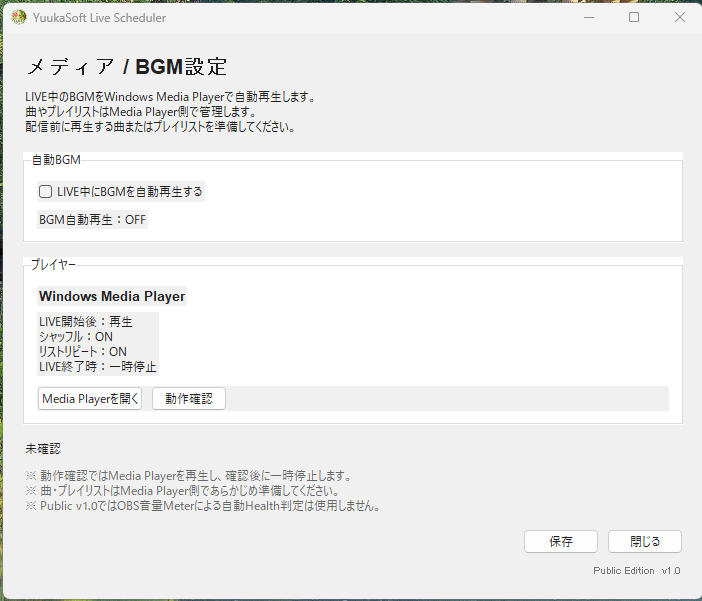Image resolution: width=702 pixels, height=601 pixels.
Task: Click the メディア / BGM設定 page title
Action: 127,67
